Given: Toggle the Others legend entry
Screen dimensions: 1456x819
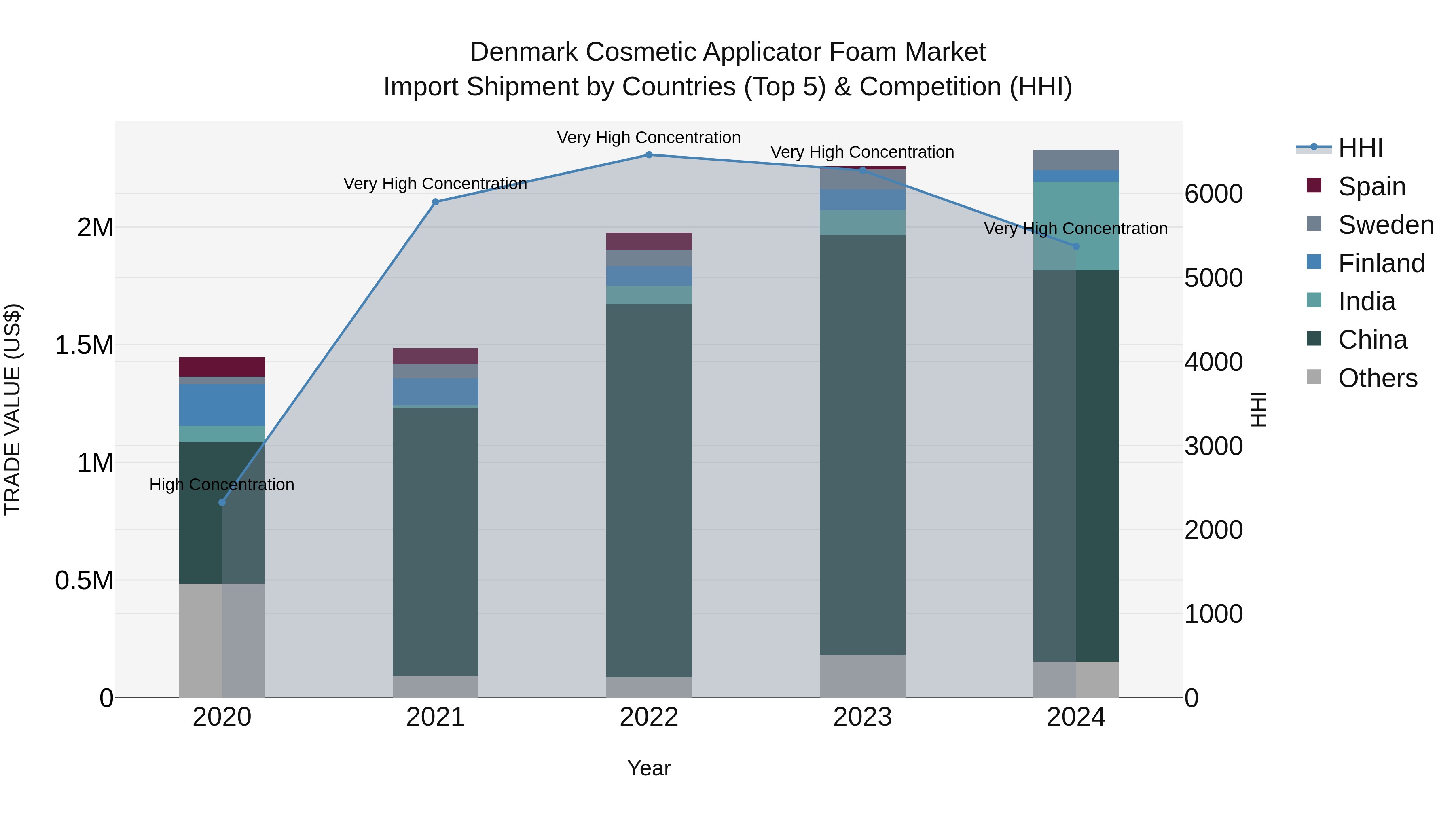Looking at the screenshot, I should coord(1362,378).
